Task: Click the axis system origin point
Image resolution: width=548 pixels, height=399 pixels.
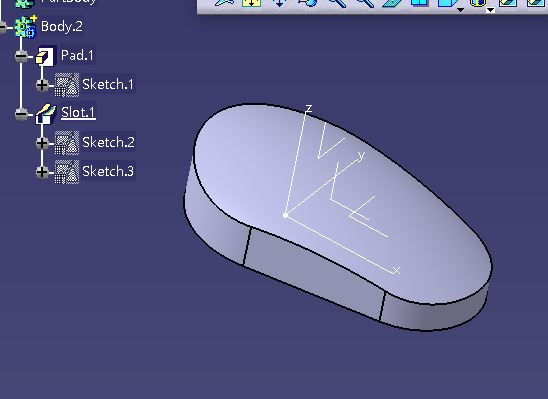Action: coord(286,216)
